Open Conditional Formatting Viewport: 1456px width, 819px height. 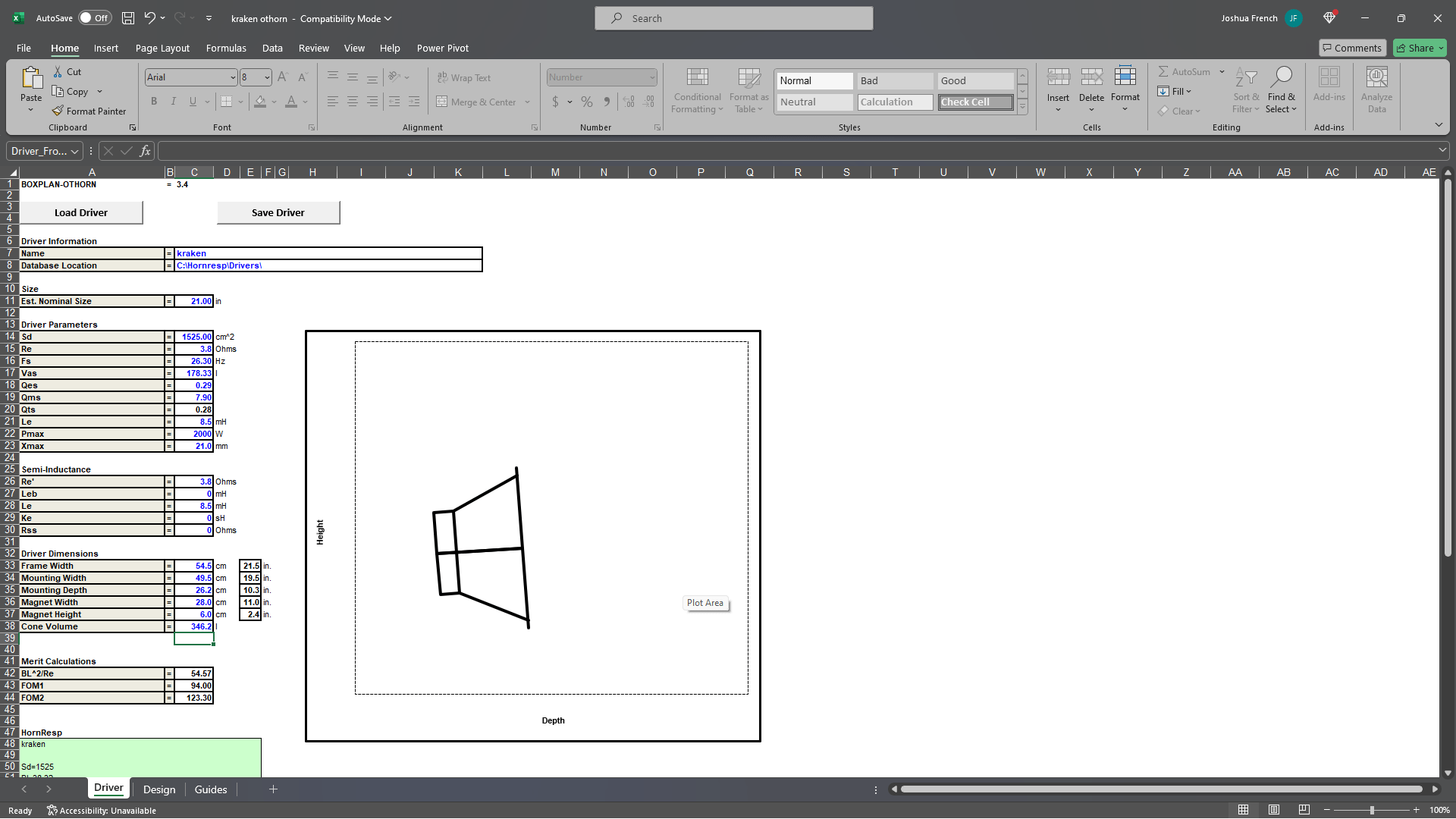[x=697, y=91]
